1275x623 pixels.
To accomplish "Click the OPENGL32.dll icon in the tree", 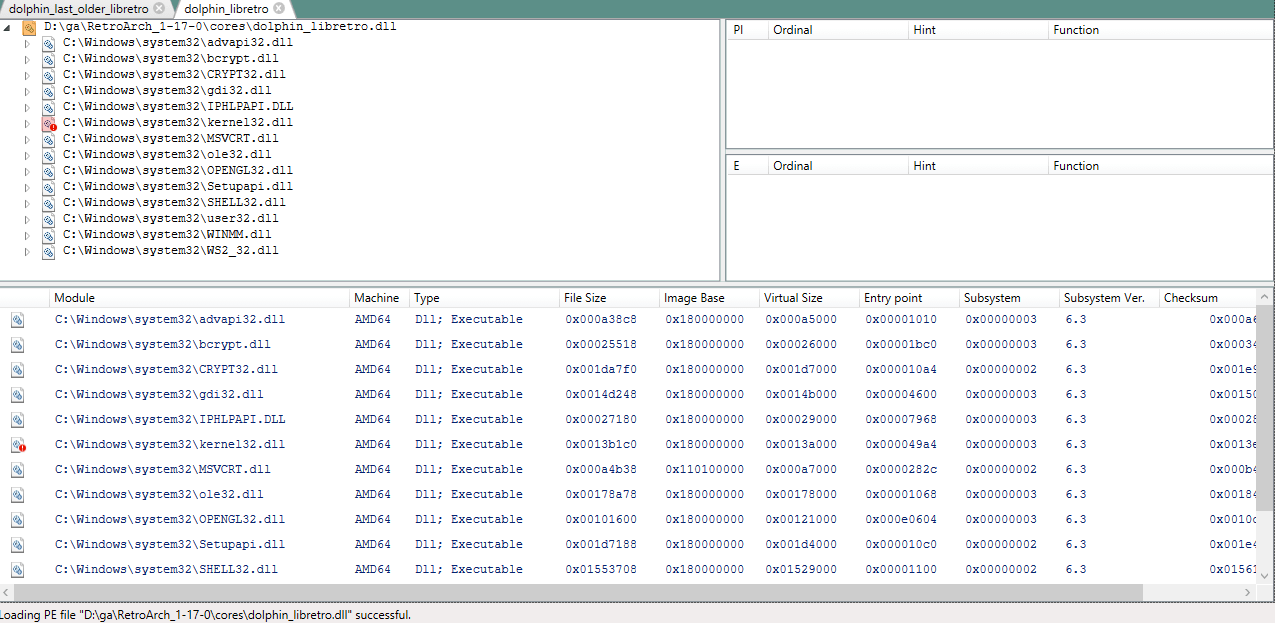I will click(48, 171).
